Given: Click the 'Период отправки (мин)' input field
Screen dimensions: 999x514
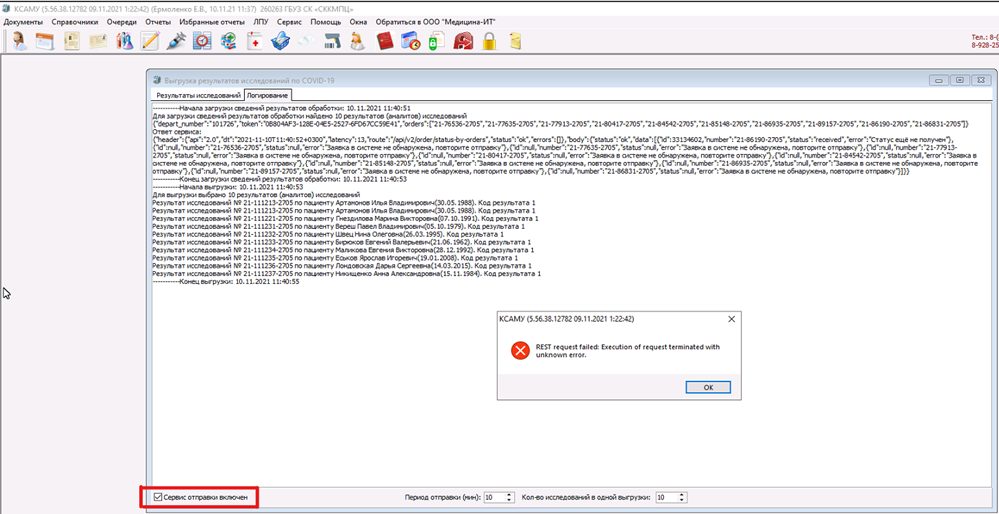Looking at the screenshot, I should click(492, 496).
